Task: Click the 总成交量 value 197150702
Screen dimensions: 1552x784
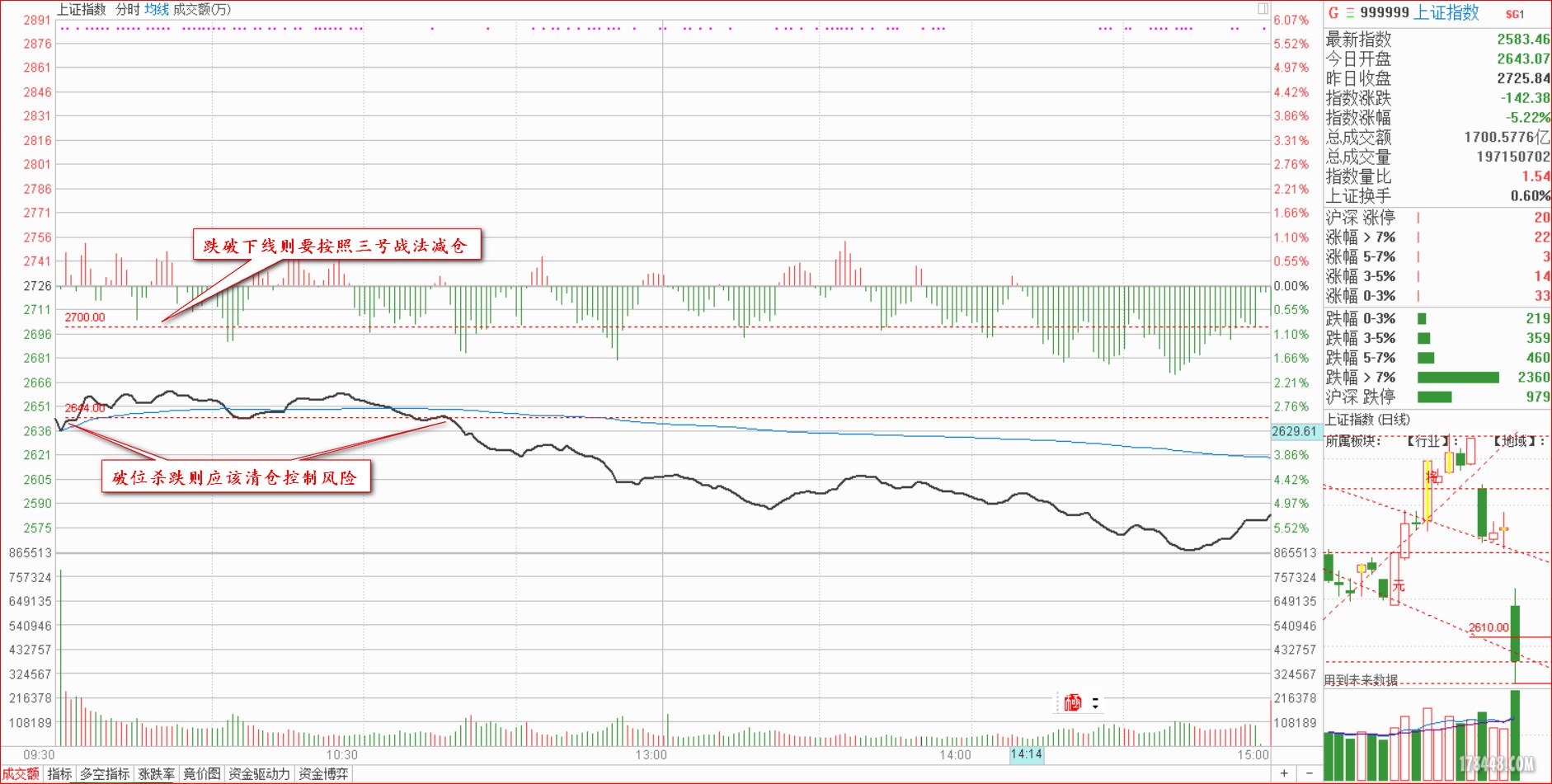Action: (x=1512, y=157)
